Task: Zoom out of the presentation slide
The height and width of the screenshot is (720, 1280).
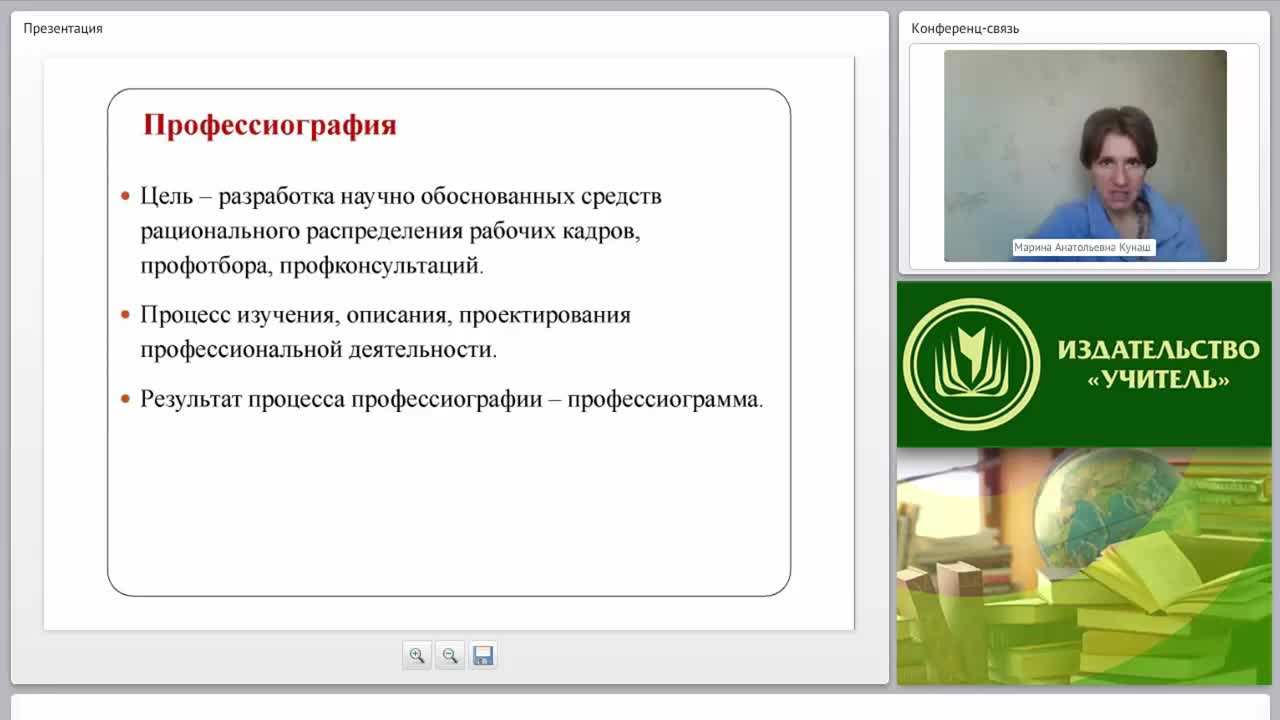Action: (450, 656)
